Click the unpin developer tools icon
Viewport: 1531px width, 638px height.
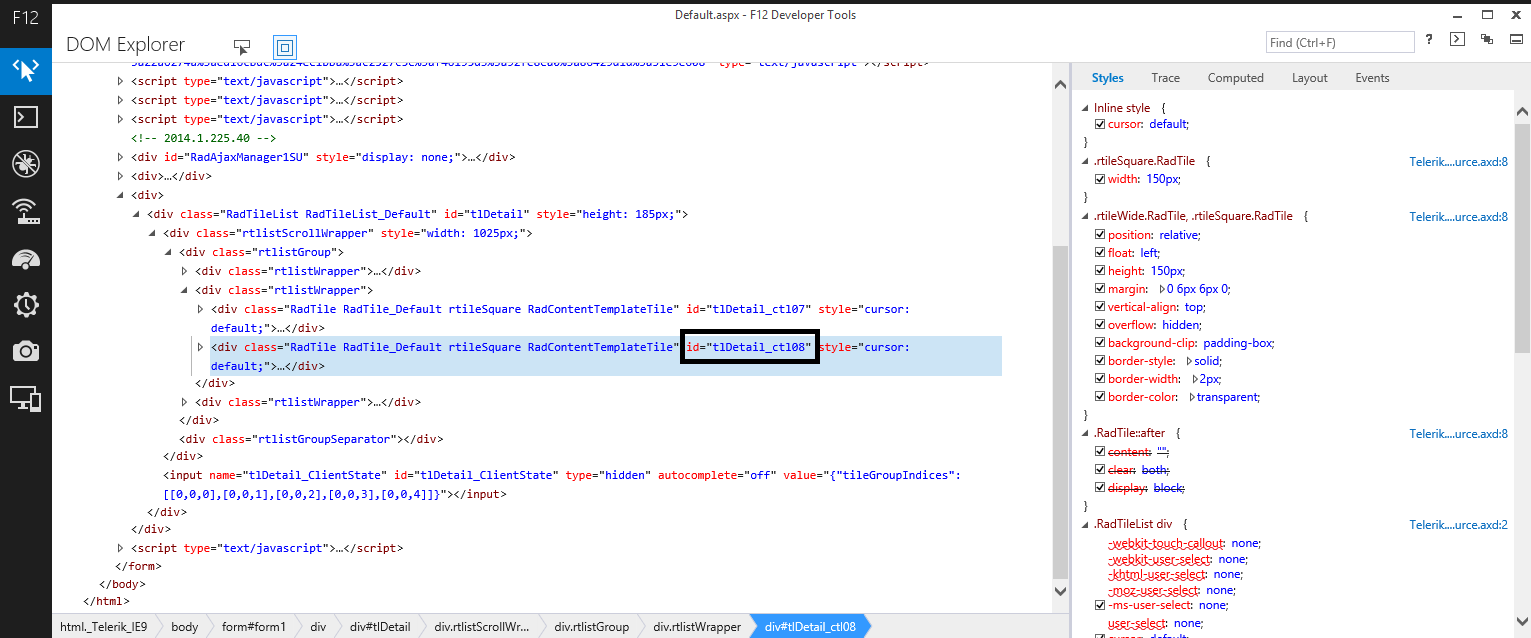click(x=1488, y=40)
